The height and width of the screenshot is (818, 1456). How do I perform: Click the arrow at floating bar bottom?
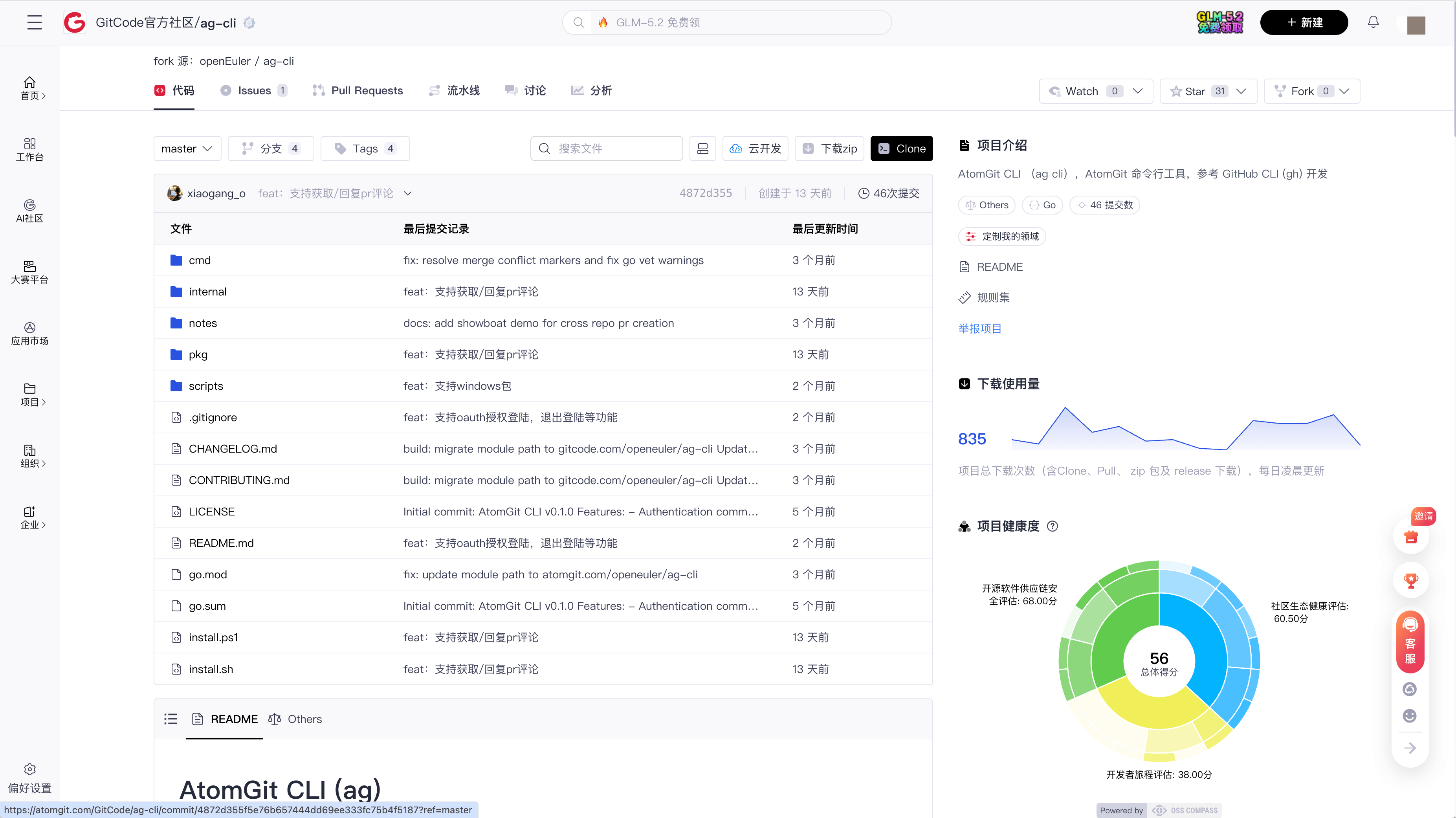pos(1410,748)
